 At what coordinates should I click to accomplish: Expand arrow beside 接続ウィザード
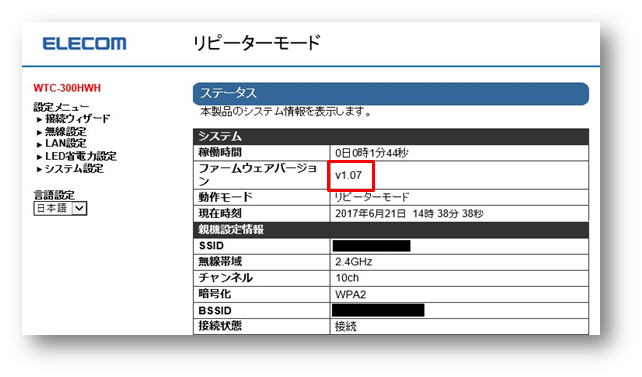click(x=39, y=120)
